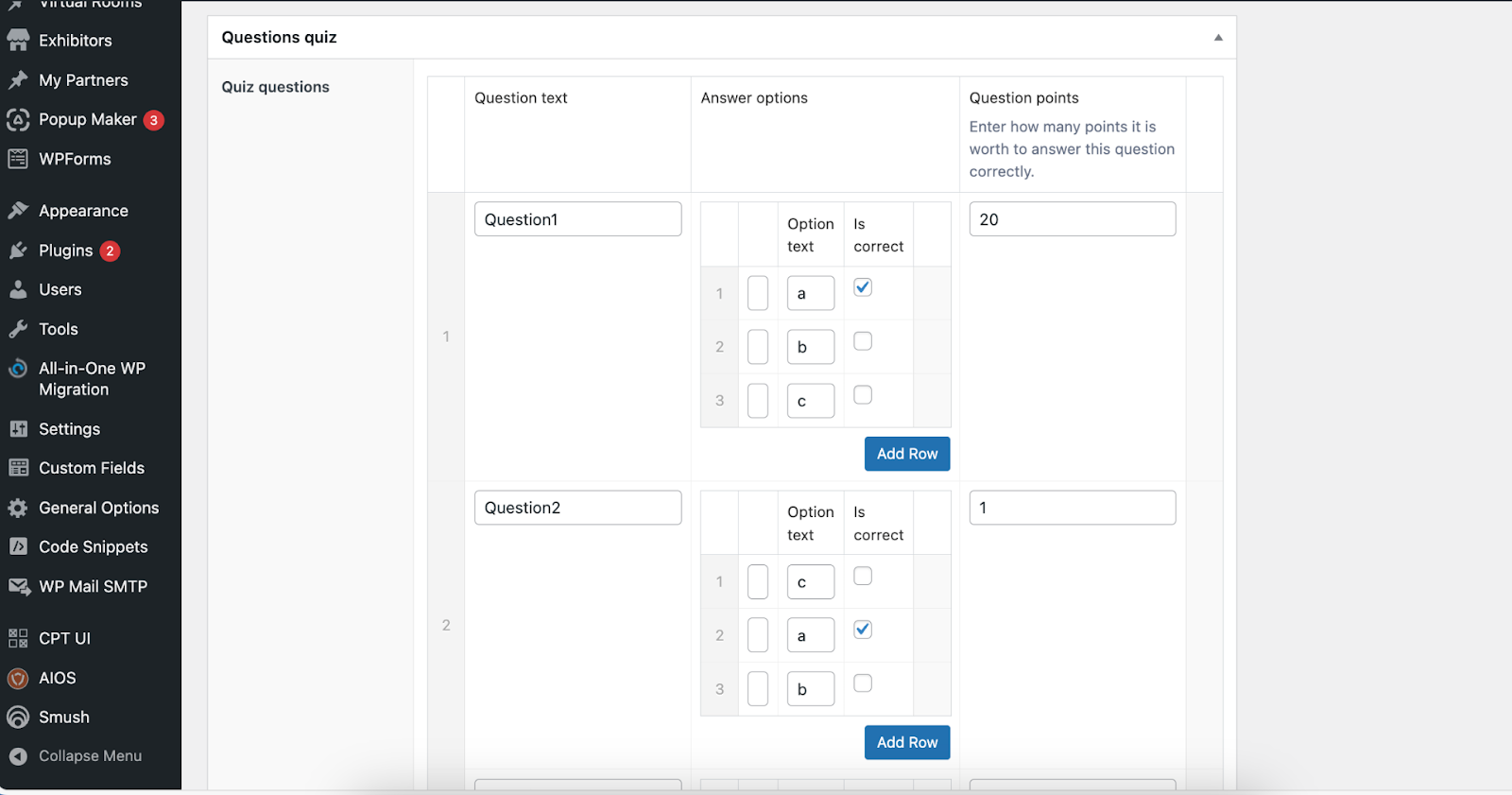Open the Custom Fields menu
The width and height of the screenshot is (1512, 795).
click(x=91, y=468)
